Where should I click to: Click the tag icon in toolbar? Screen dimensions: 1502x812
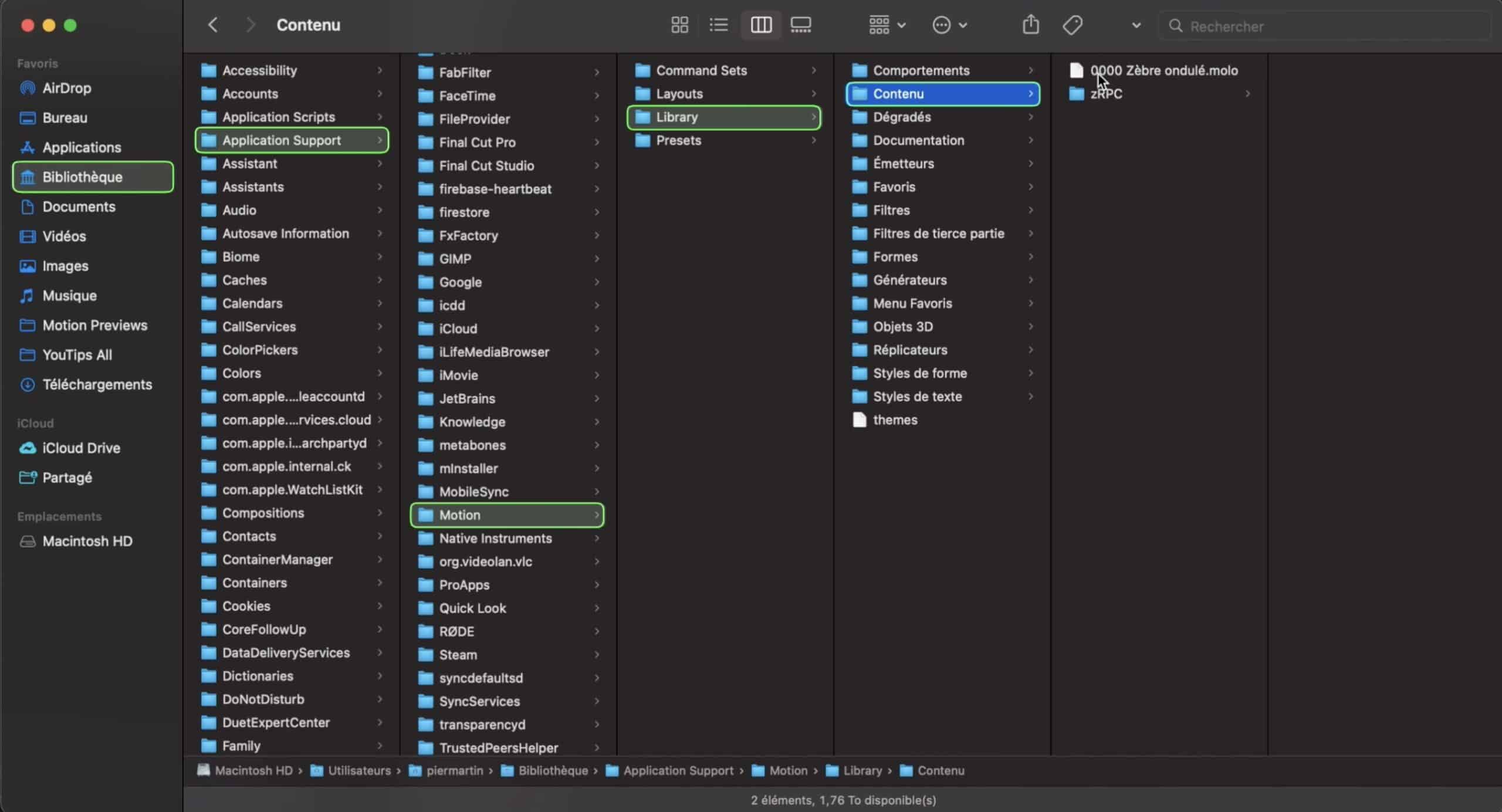coord(1073,25)
